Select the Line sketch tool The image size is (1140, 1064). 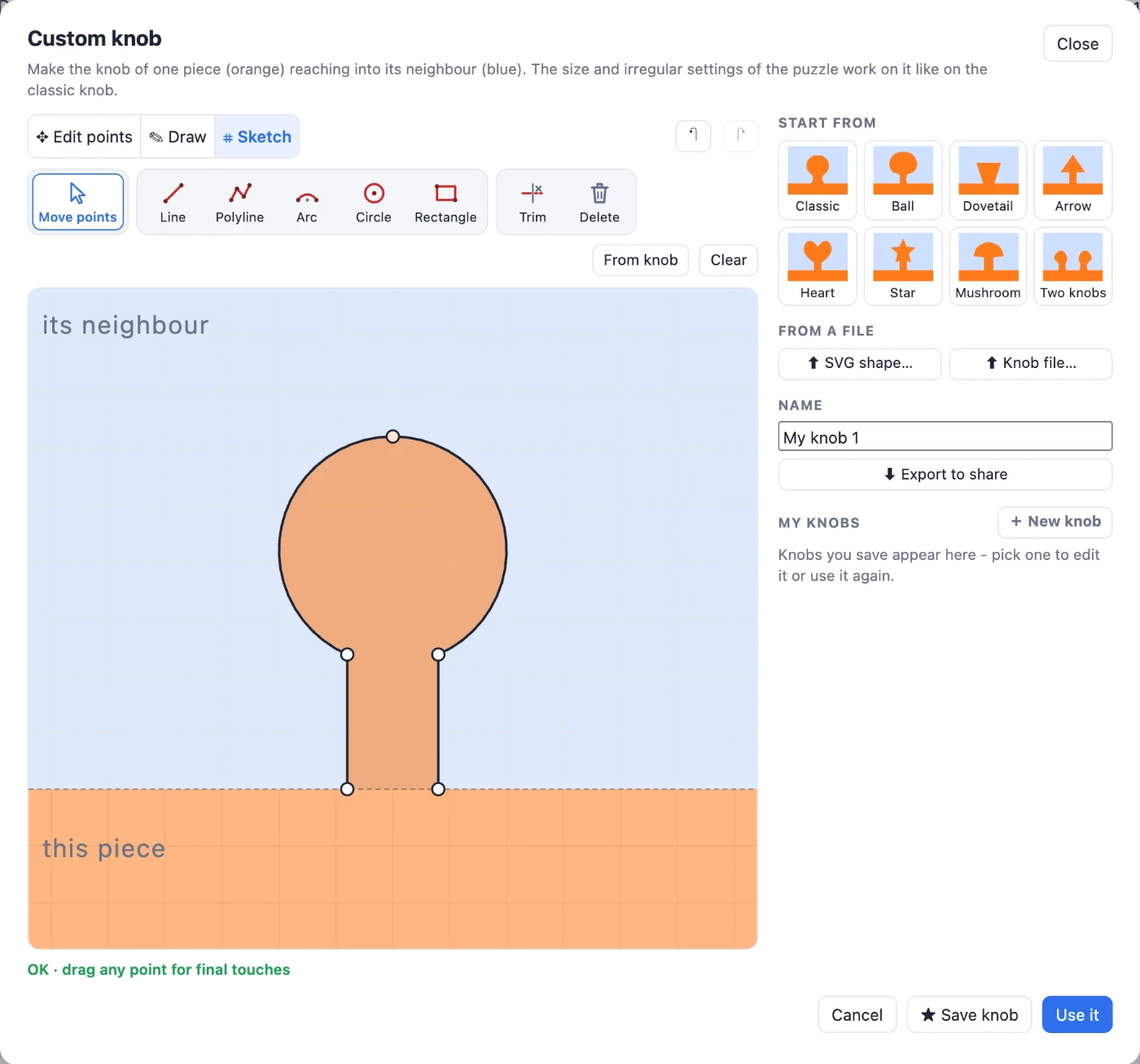173,203
